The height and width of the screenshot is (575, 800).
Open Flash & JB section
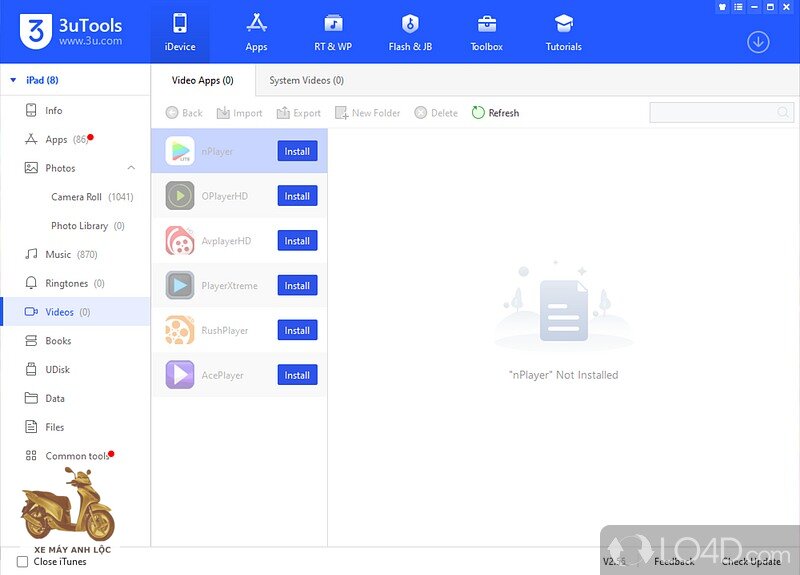410,32
